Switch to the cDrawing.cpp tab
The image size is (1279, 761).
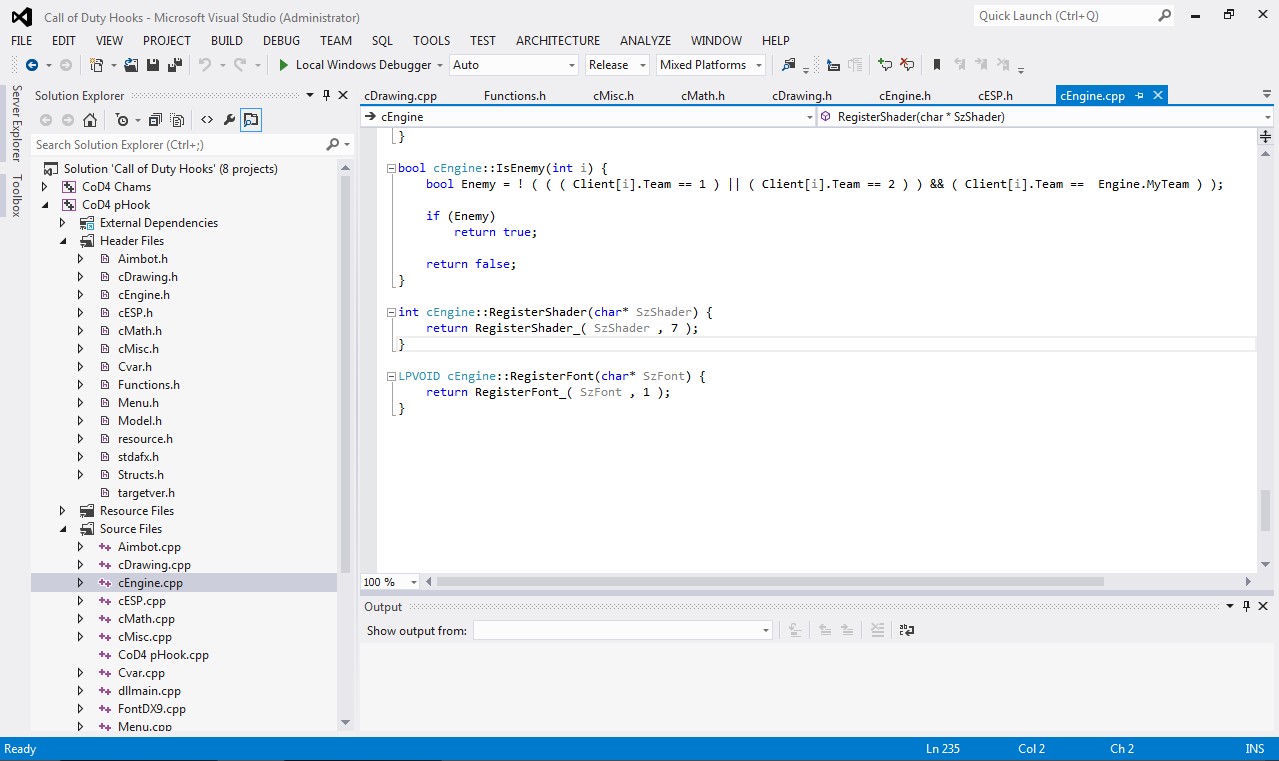click(x=400, y=96)
